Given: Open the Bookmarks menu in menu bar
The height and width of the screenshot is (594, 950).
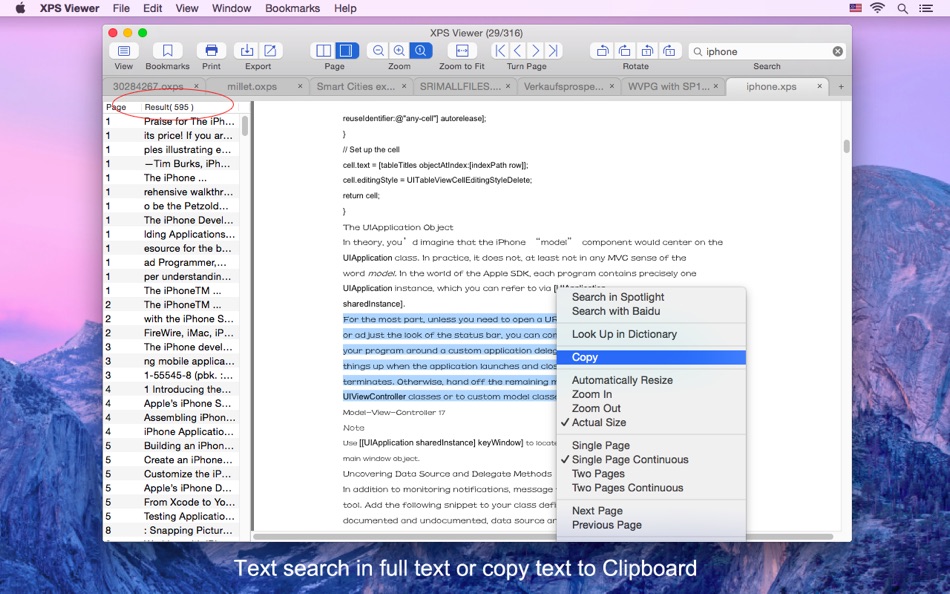Looking at the screenshot, I should pyautogui.click(x=293, y=8).
